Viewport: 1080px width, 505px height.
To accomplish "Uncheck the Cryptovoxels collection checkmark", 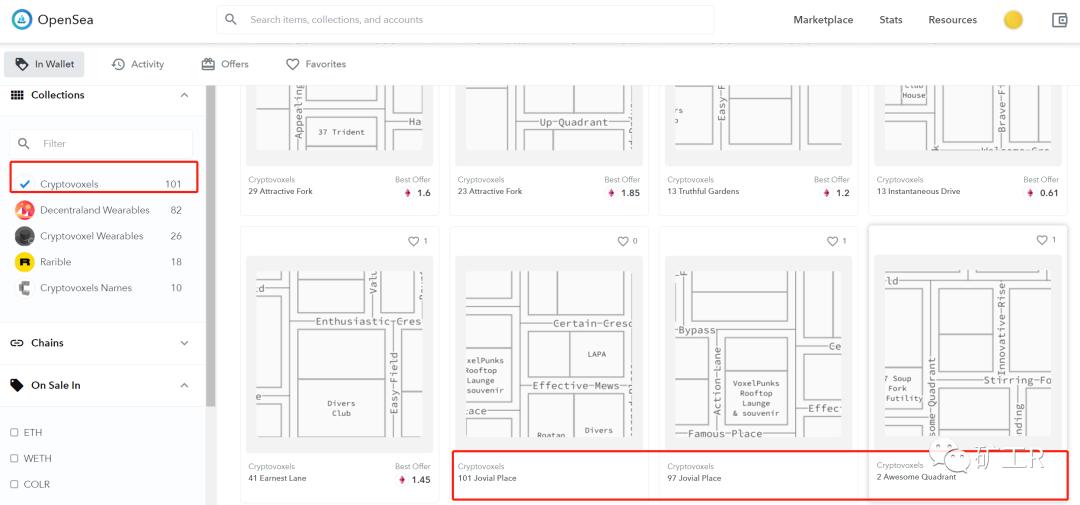I will (x=25, y=184).
